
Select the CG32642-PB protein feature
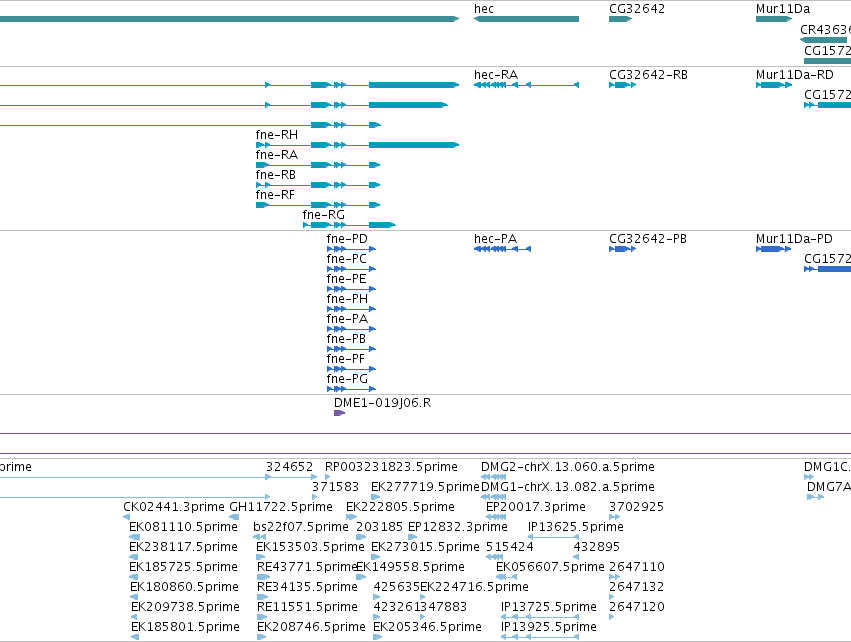tap(622, 249)
